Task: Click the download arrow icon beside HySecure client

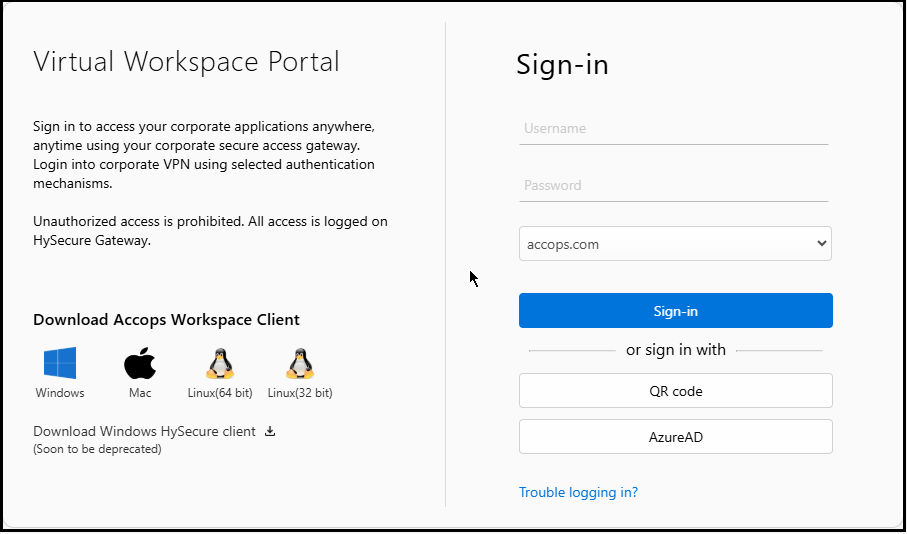Action: pyautogui.click(x=269, y=432)
